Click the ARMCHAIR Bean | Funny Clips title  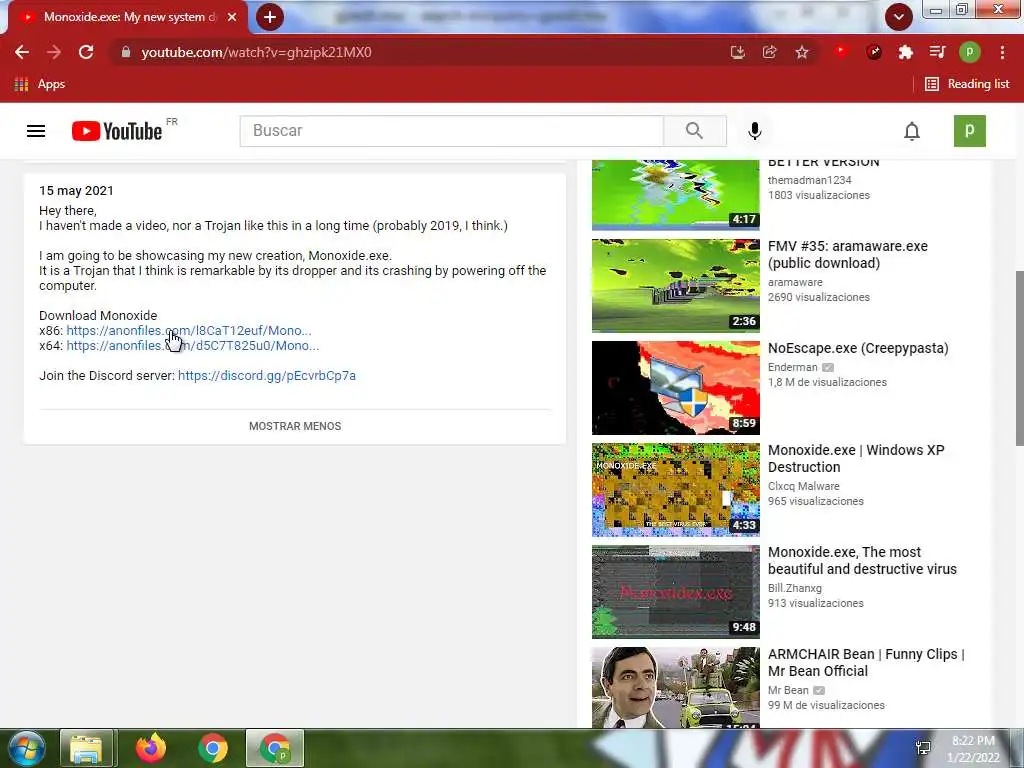[866, 662]
